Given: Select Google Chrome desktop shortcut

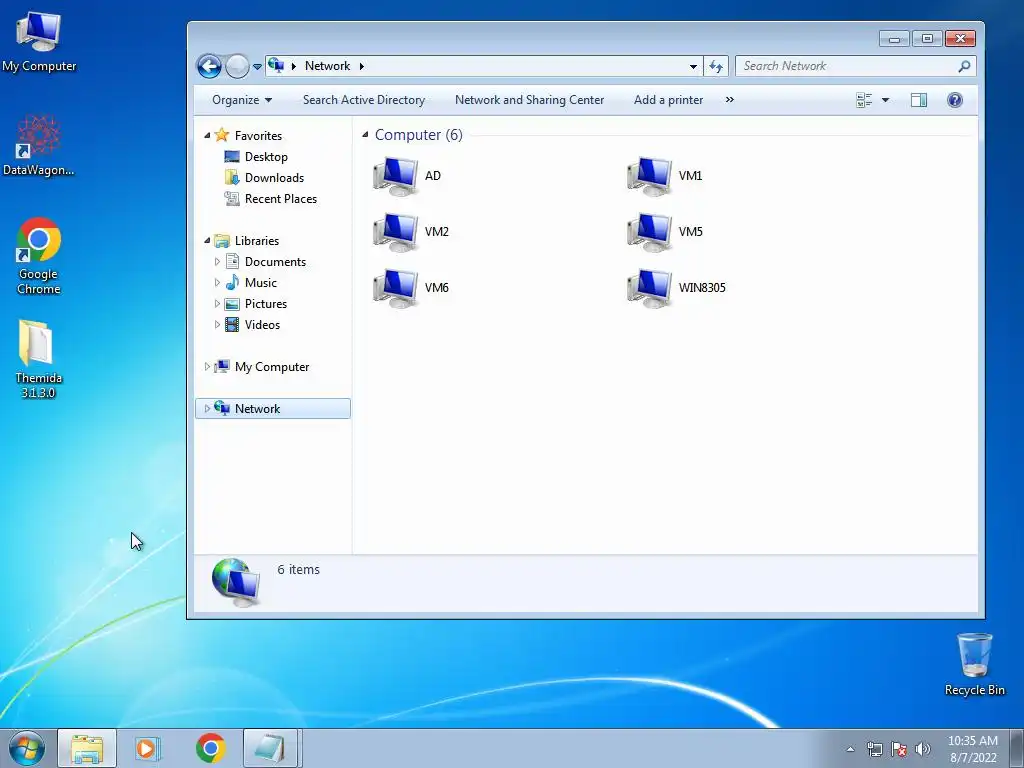Looking at the screenshot, I should click(39, 256).
